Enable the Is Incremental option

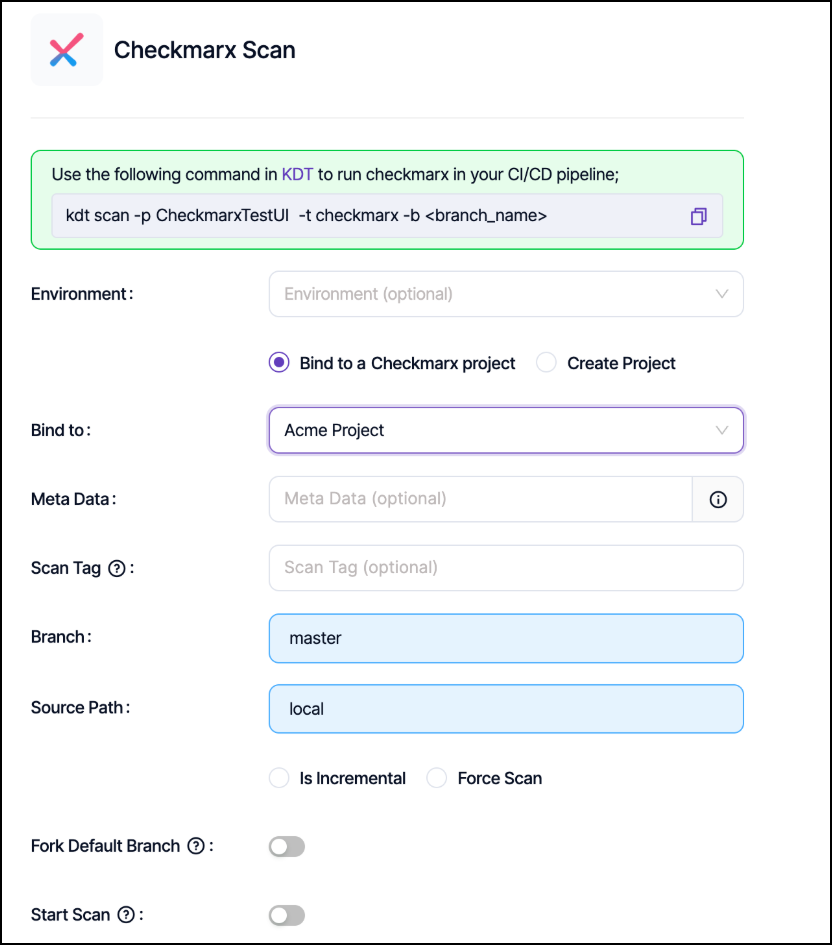point(279,778)
